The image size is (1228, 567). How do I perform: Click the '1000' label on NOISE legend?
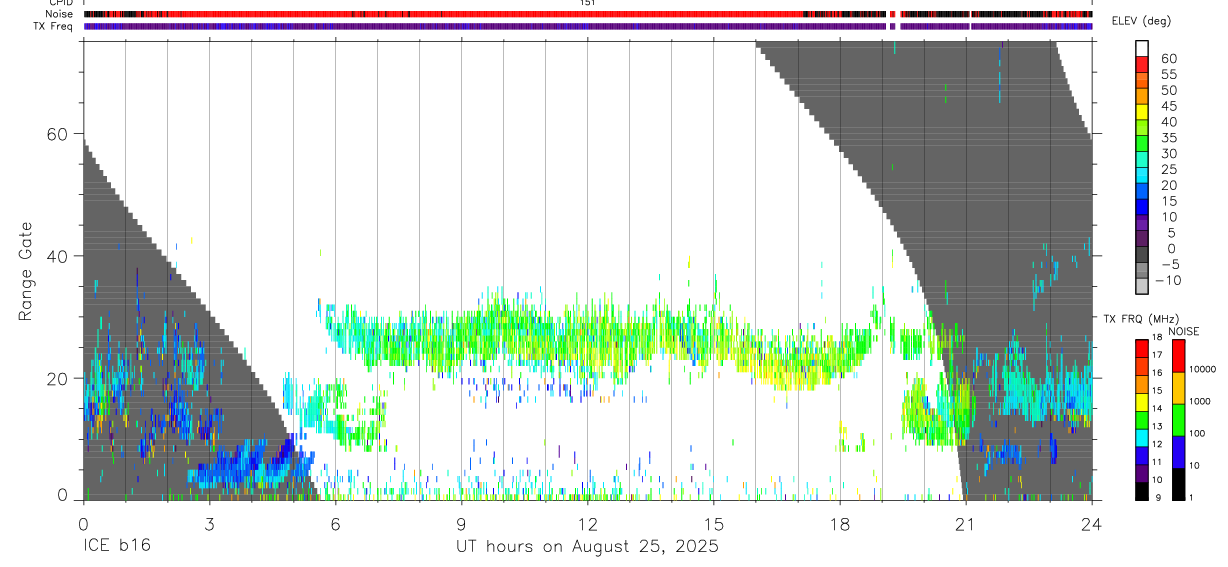click(1201, 402)
